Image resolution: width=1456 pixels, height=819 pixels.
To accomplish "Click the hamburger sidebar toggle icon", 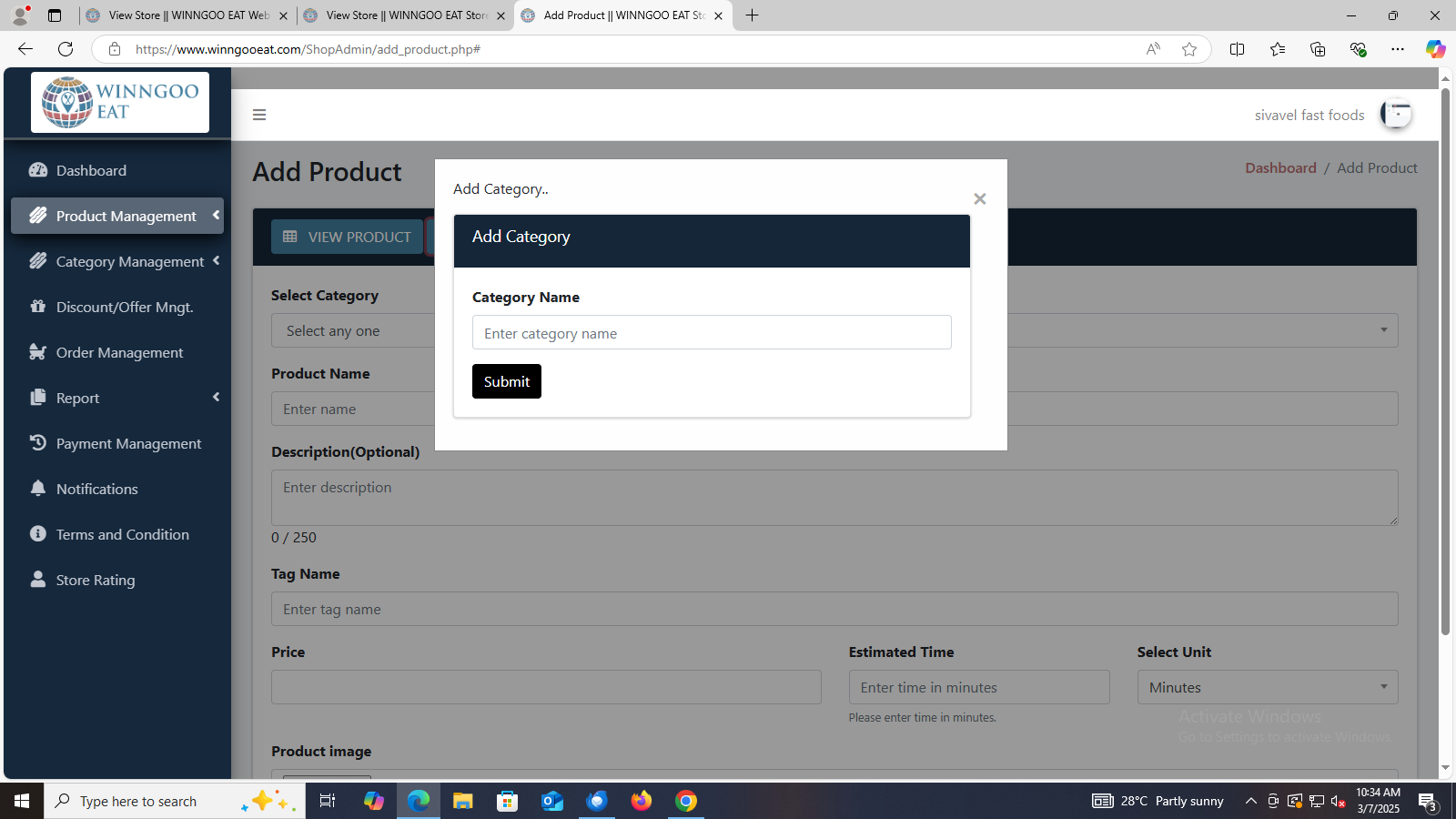I will (x=259, y=115).
